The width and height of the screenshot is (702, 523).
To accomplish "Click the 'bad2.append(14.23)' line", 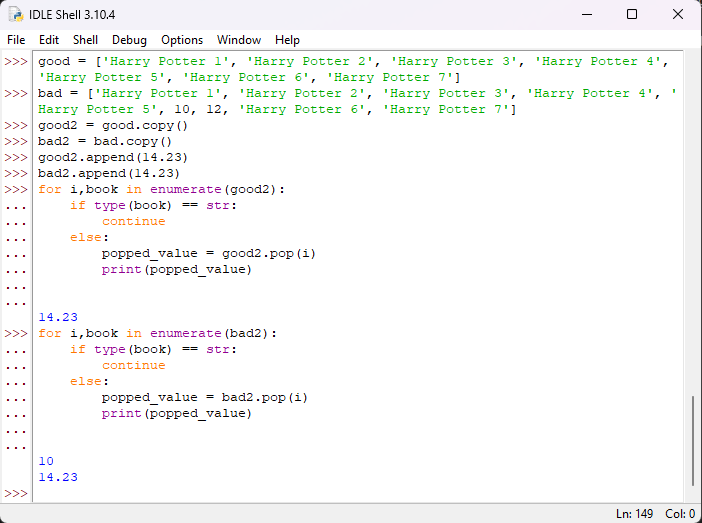I will click(109, 173).
